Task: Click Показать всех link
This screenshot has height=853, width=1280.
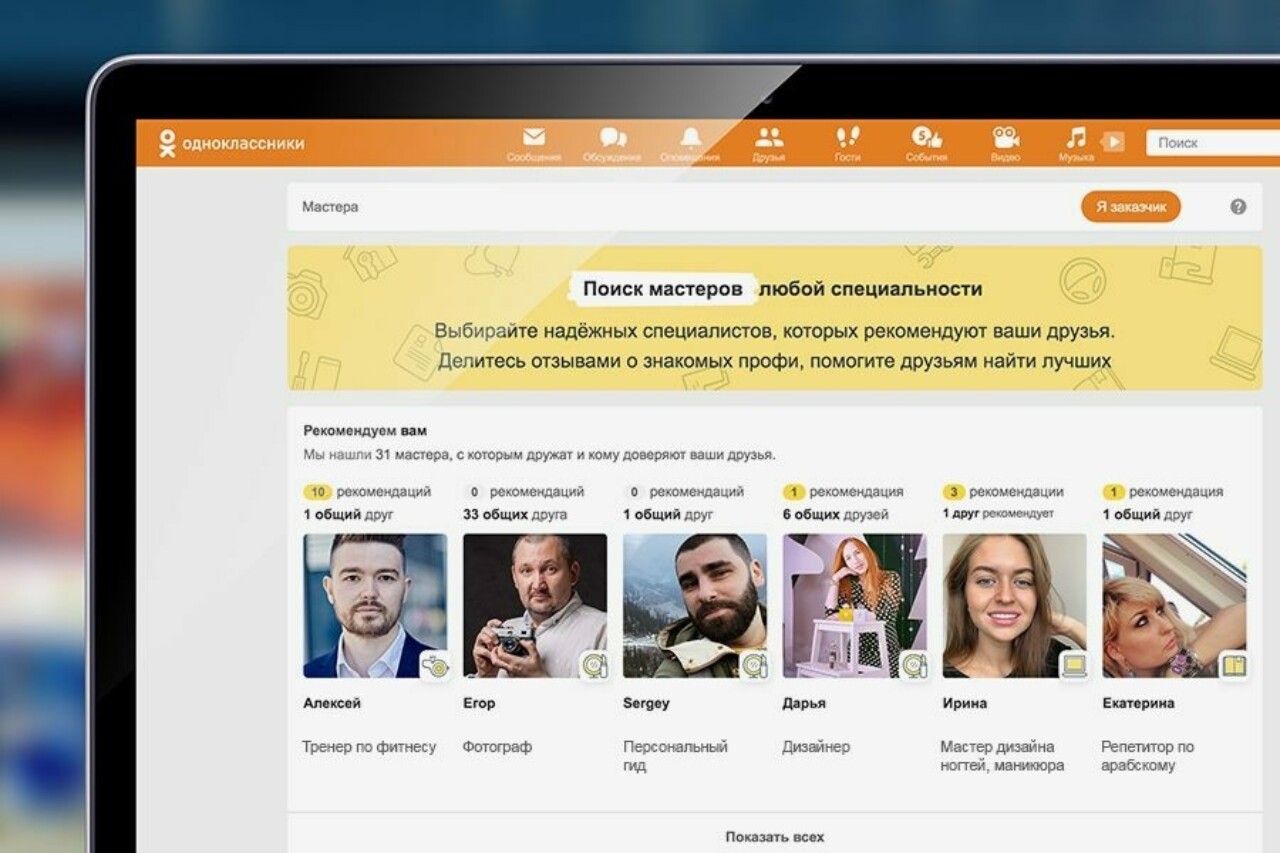Action: (x=775, y=837)
